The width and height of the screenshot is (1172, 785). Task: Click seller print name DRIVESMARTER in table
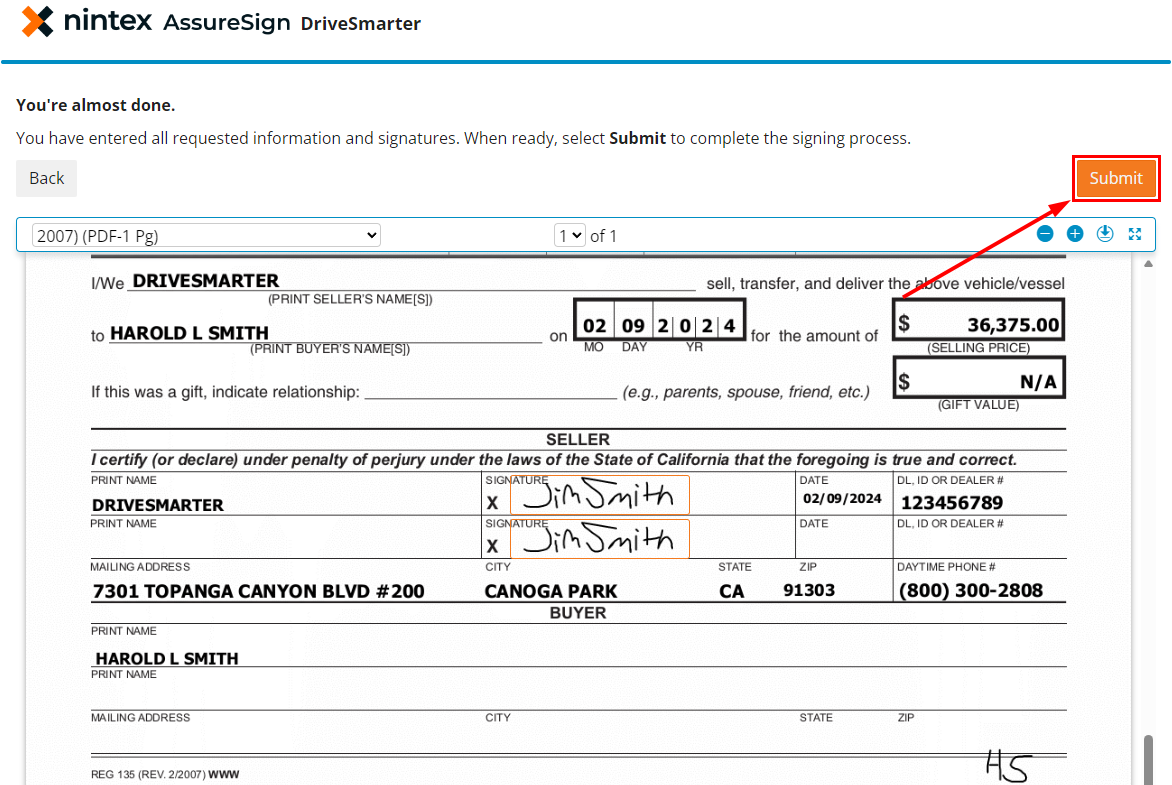pos(158,505)
